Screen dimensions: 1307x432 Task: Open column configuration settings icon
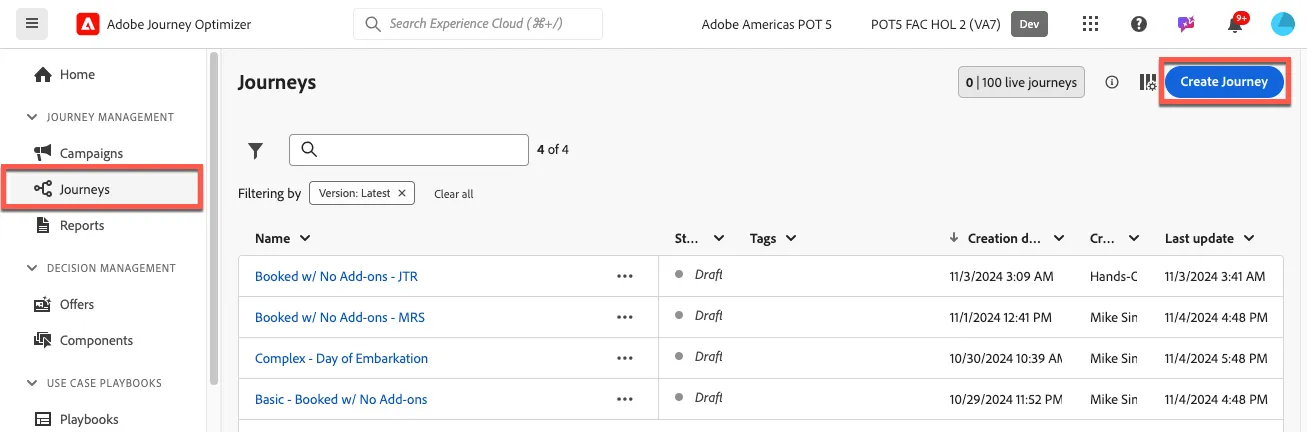click(x=1148, y=83)
